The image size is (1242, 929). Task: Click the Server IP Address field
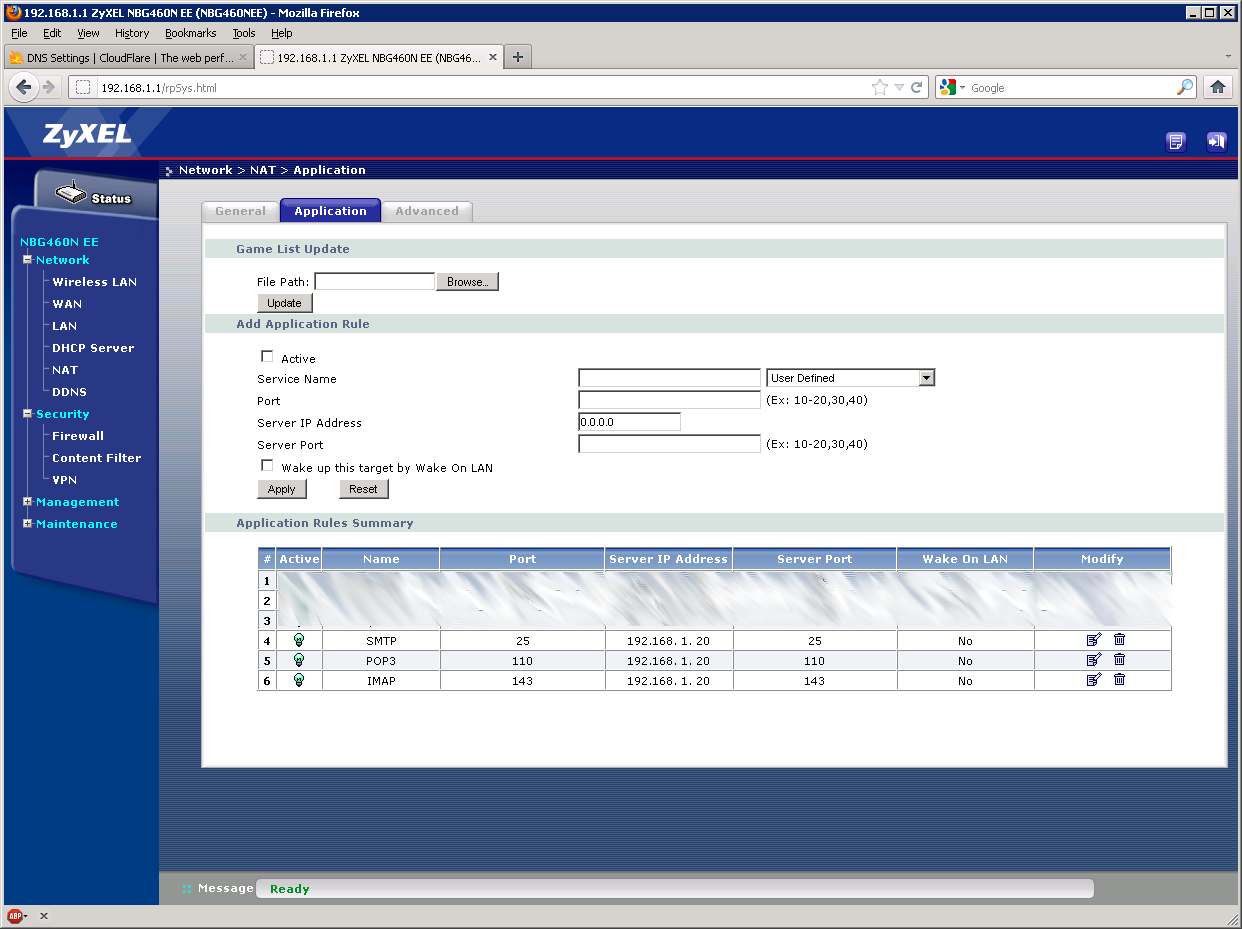(x=629, y=422)
